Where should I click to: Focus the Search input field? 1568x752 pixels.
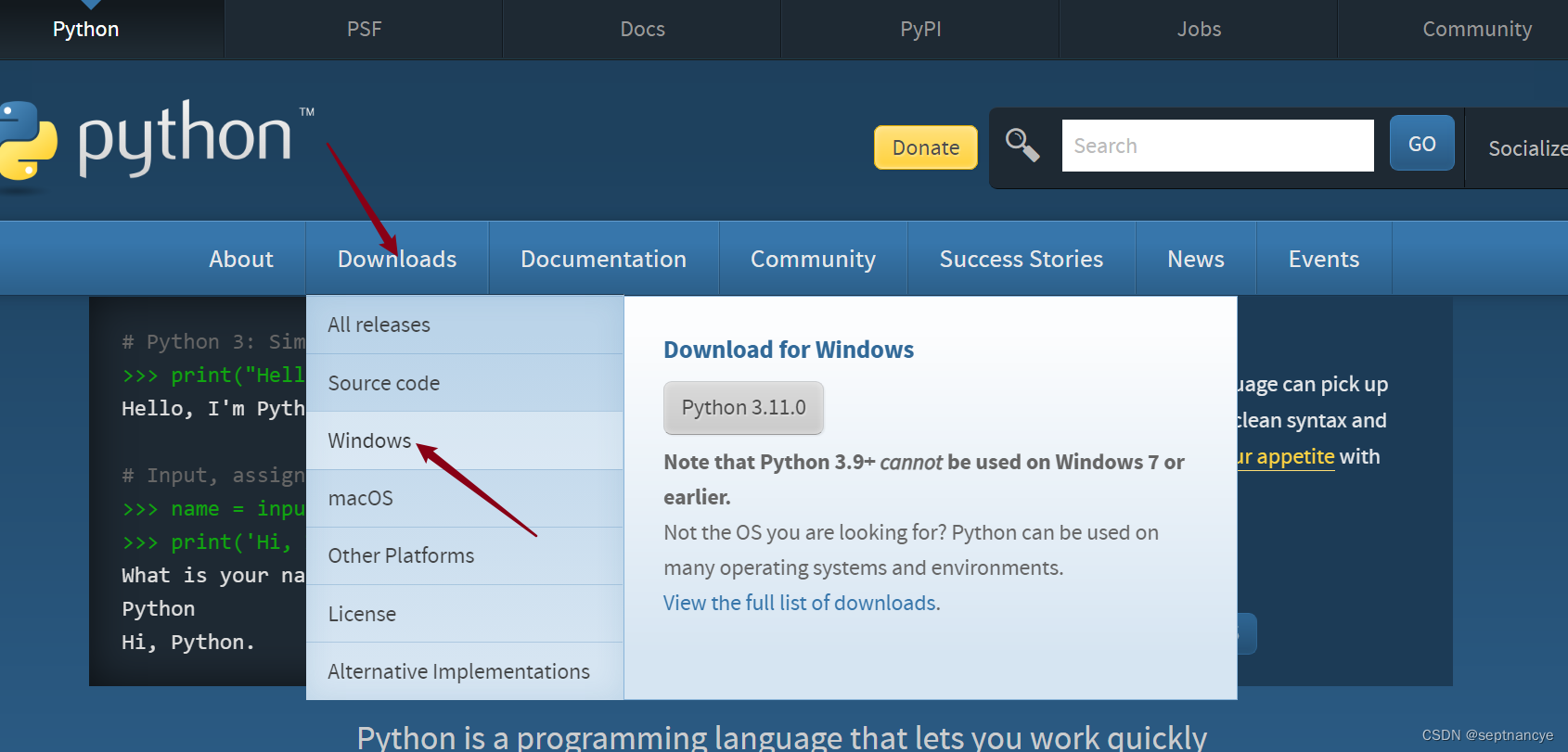coord(1217,146)
